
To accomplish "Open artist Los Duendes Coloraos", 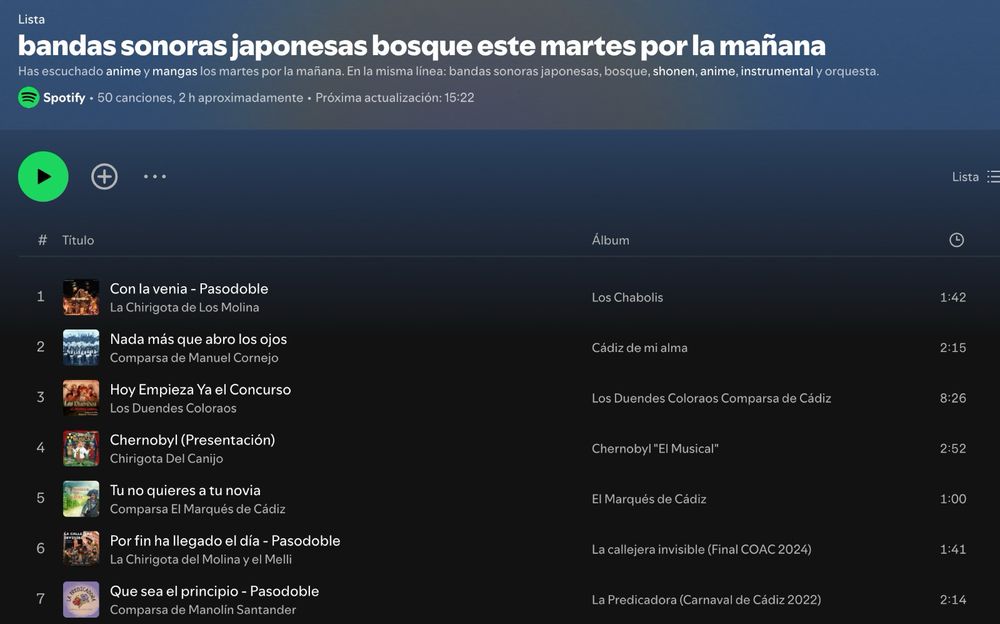I will pos(173,408).
